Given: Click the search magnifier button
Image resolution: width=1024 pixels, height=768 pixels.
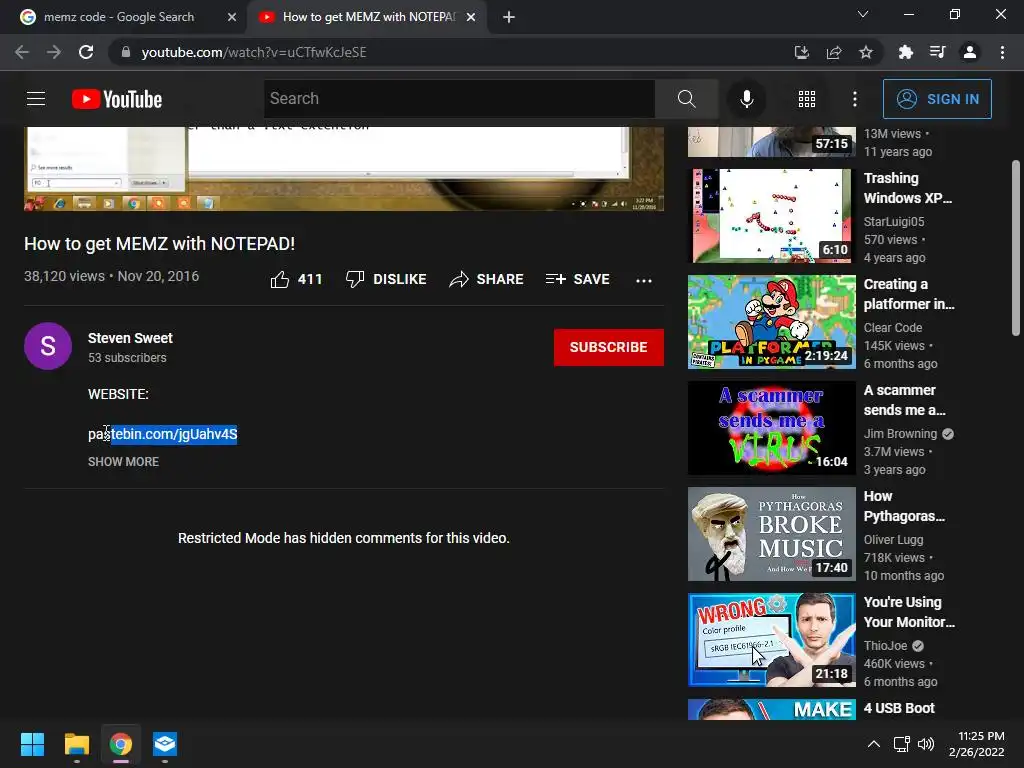Looking at the screenshot, I should pyautogui.click(x=686, y=99).
